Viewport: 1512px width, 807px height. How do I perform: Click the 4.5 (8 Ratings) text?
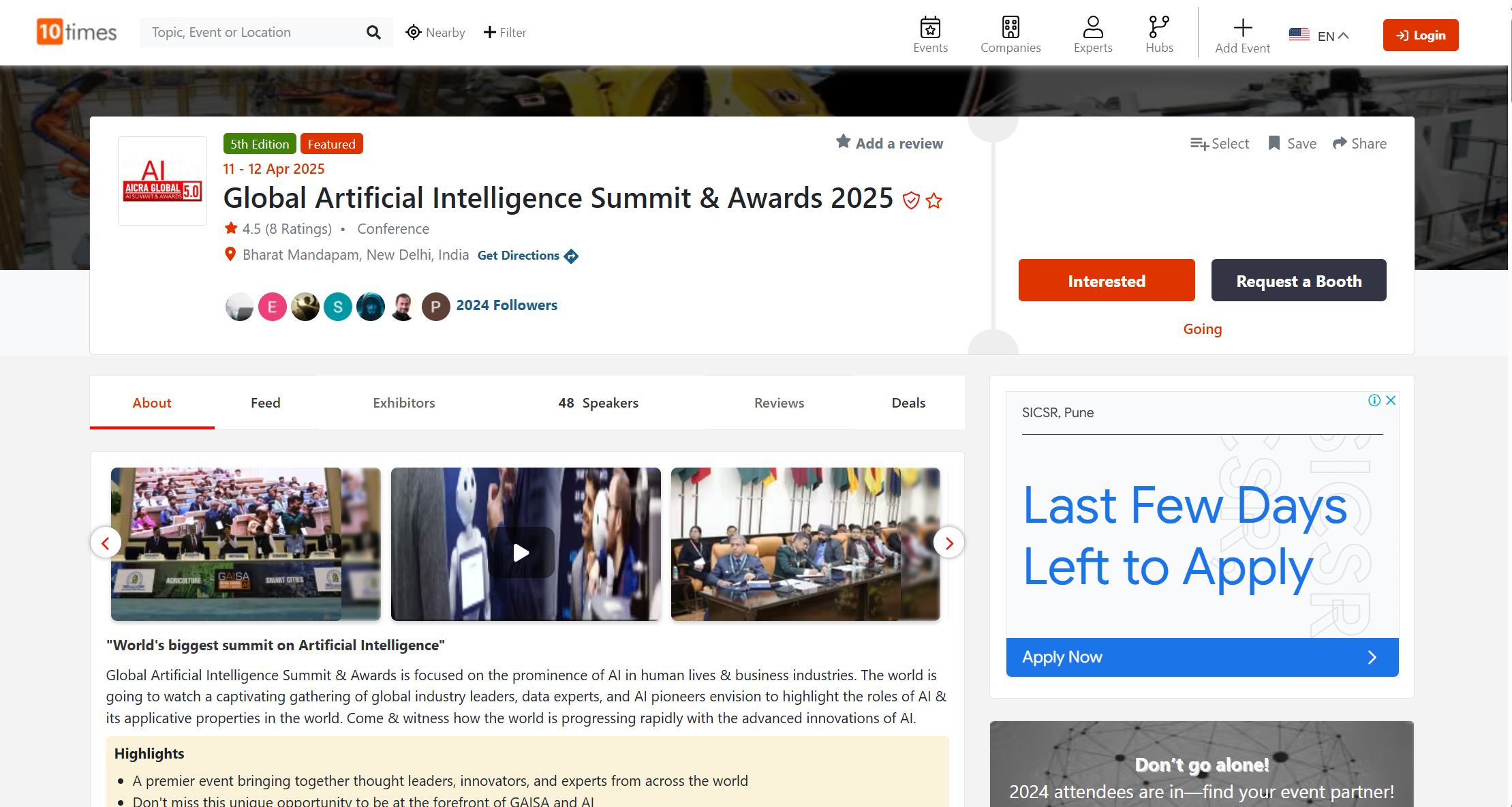287,229
